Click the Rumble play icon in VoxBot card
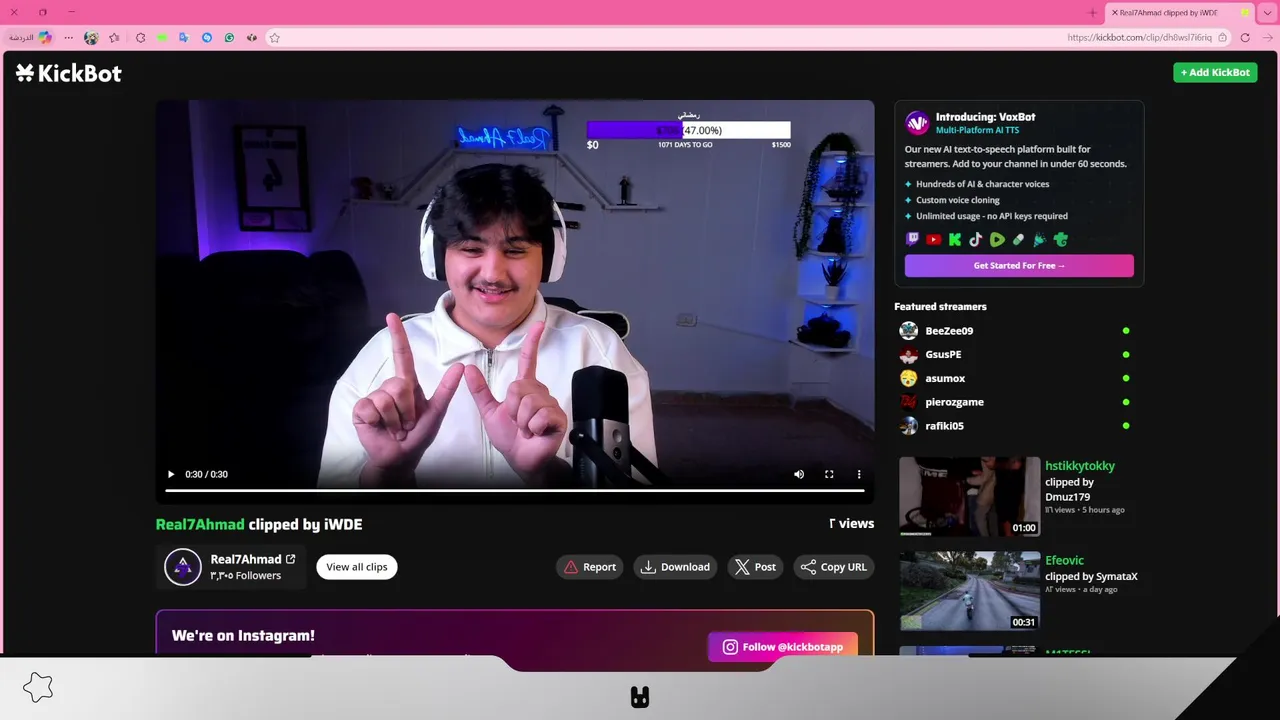 coord(997,240)
